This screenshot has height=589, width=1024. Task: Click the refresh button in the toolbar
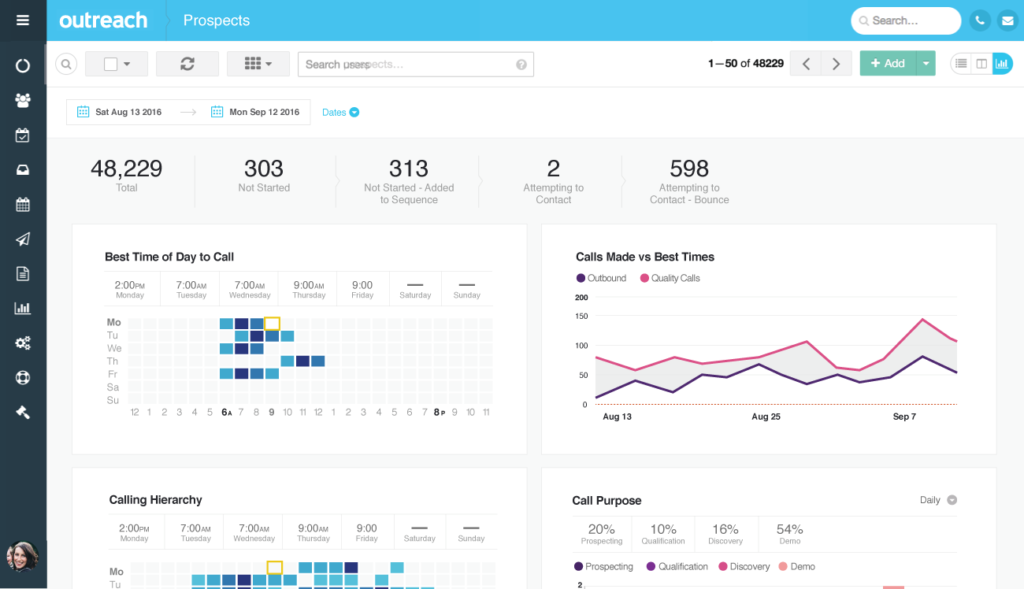[189, 62]
